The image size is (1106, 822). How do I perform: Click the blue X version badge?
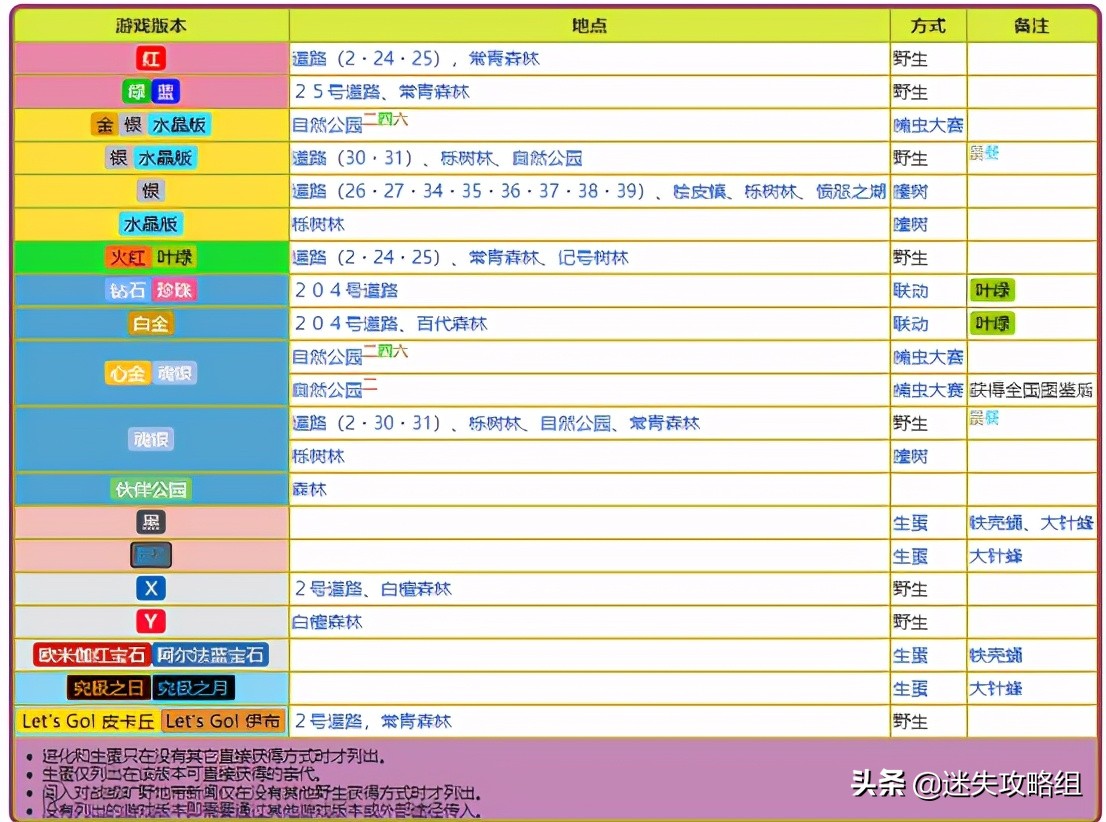[151, 588]
